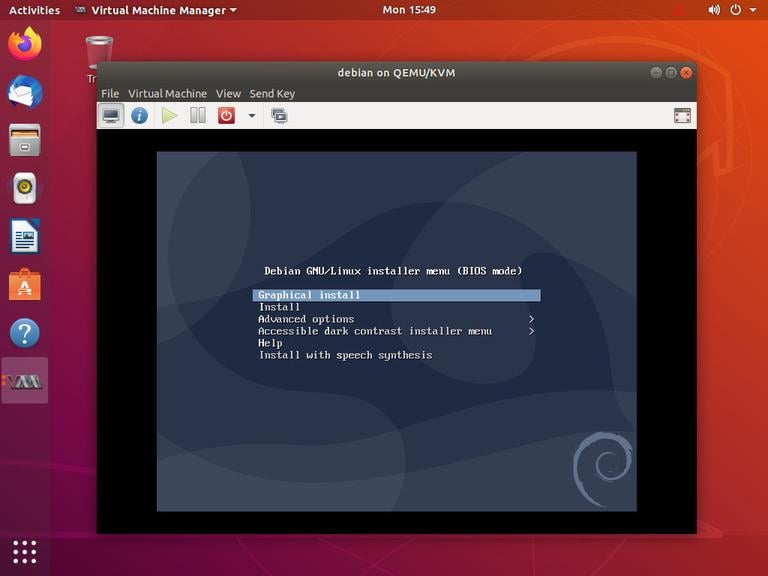
Task: Pause the virtual machine
Action: [x=198, y=116]
